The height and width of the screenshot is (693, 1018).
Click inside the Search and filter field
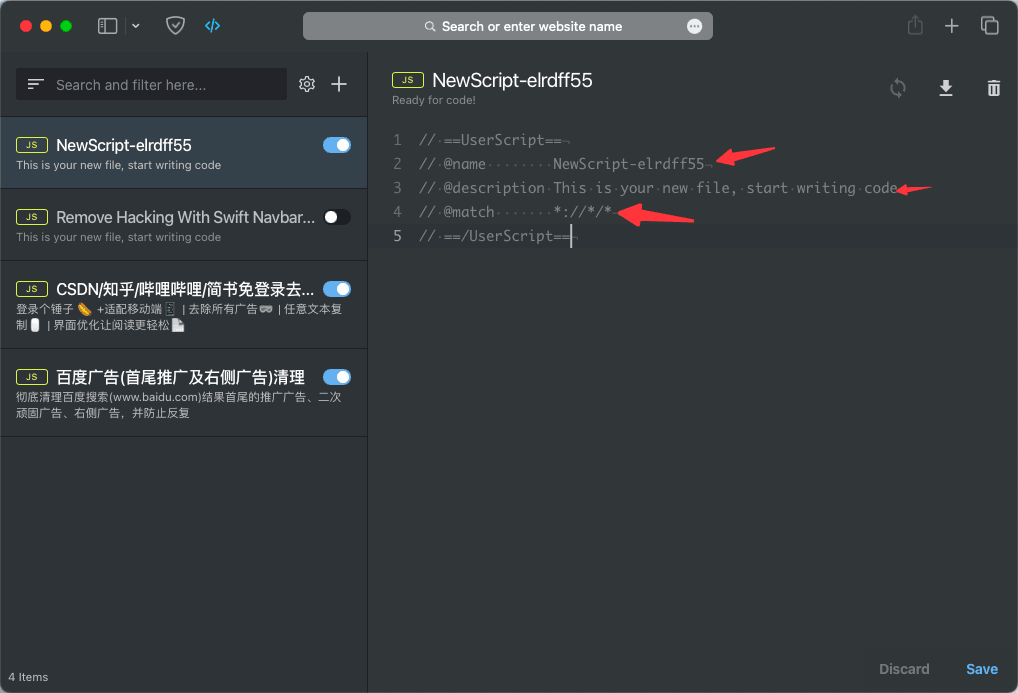151,84
